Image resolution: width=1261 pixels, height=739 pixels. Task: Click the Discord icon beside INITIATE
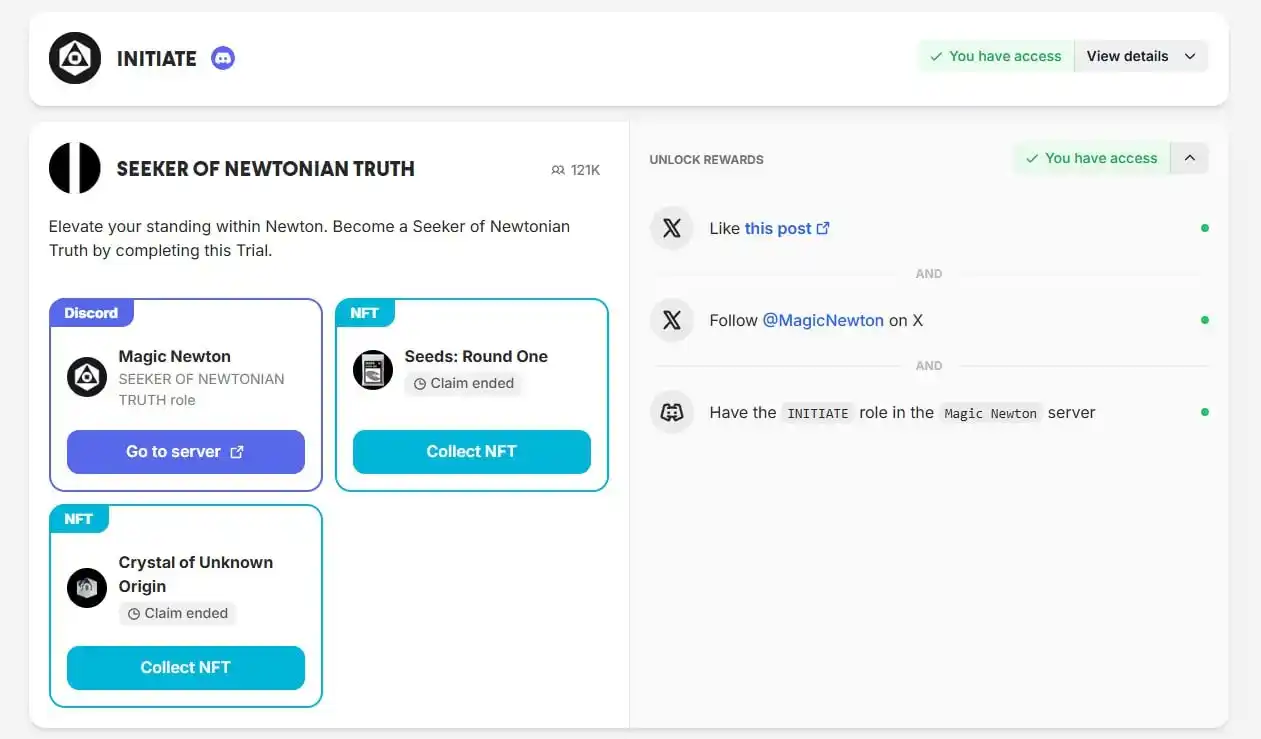coord(223,58)
